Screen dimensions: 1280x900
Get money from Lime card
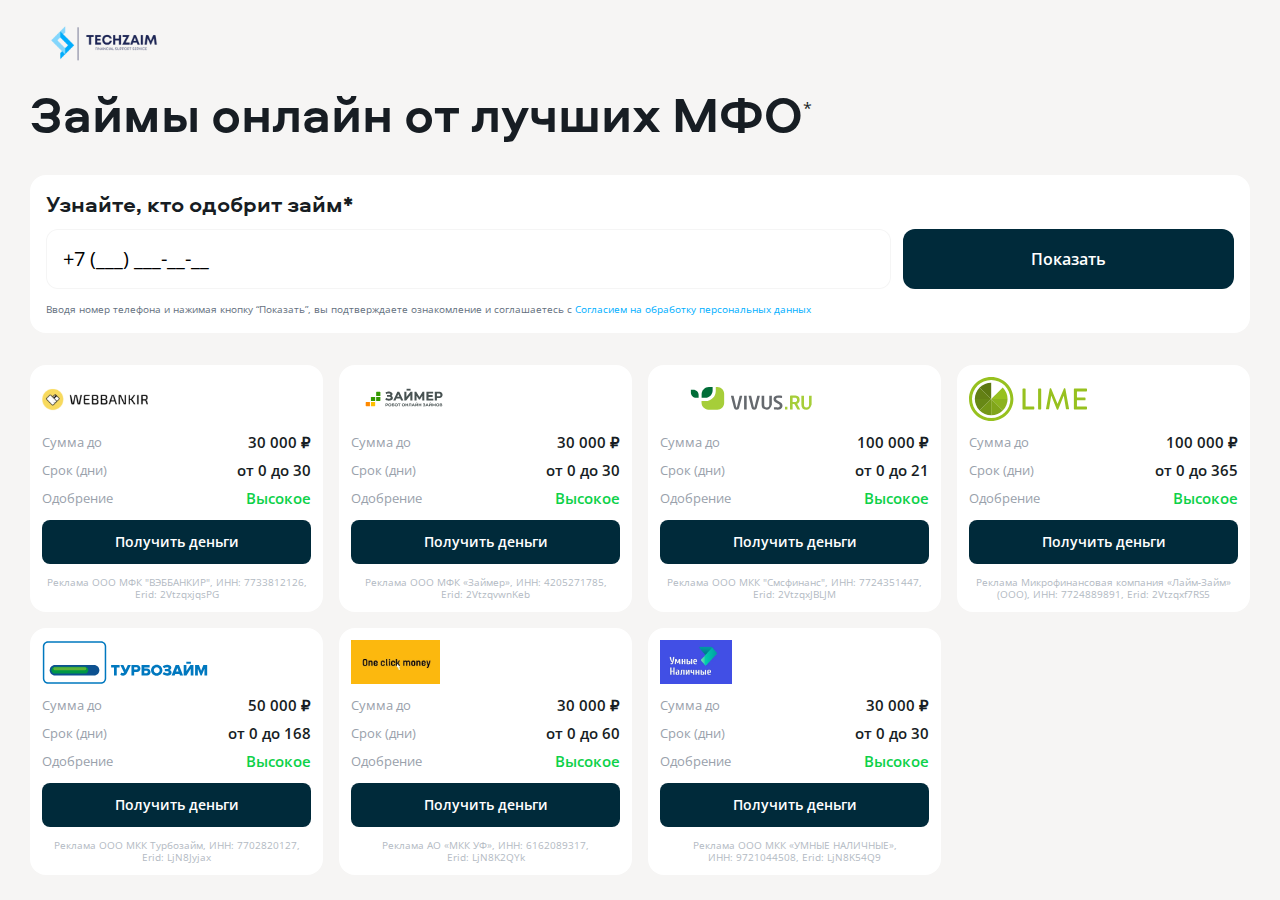1103,542
